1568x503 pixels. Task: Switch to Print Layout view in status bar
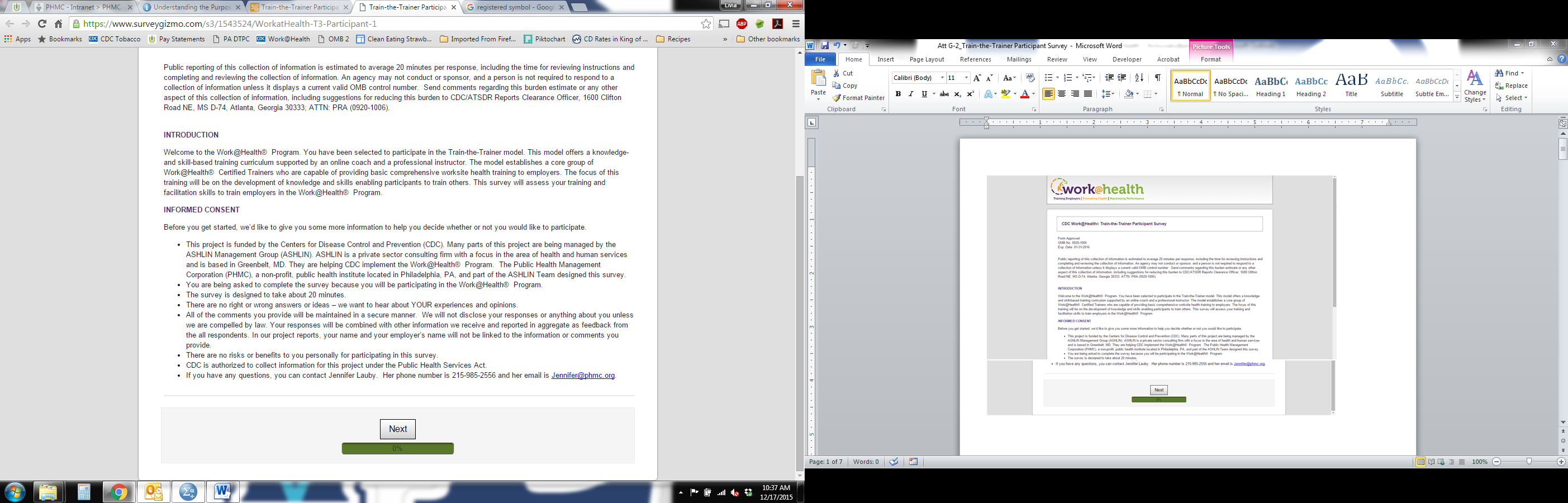[1420, 462]
